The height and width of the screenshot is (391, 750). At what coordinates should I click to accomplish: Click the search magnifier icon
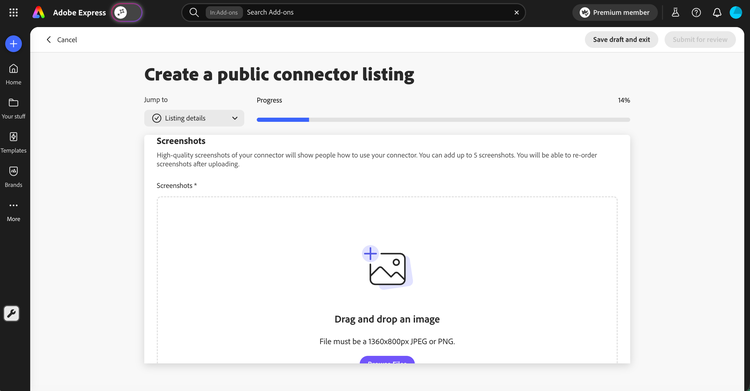click(x=194, y=12)
